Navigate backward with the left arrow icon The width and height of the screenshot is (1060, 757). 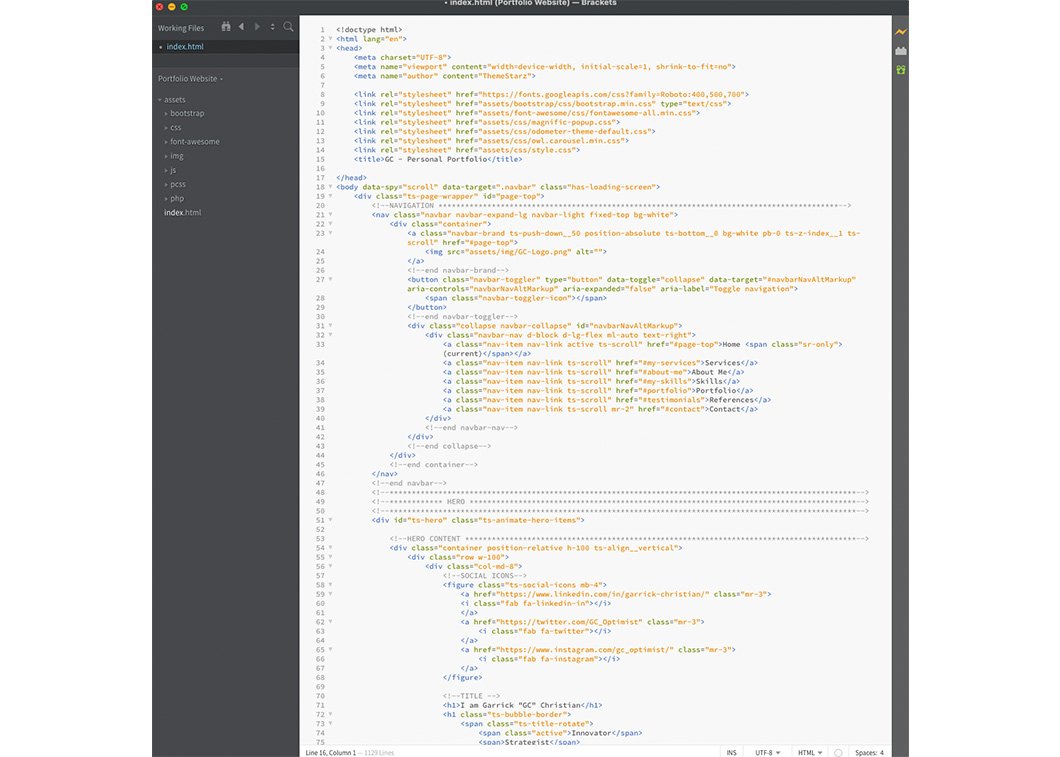[241, 27]
